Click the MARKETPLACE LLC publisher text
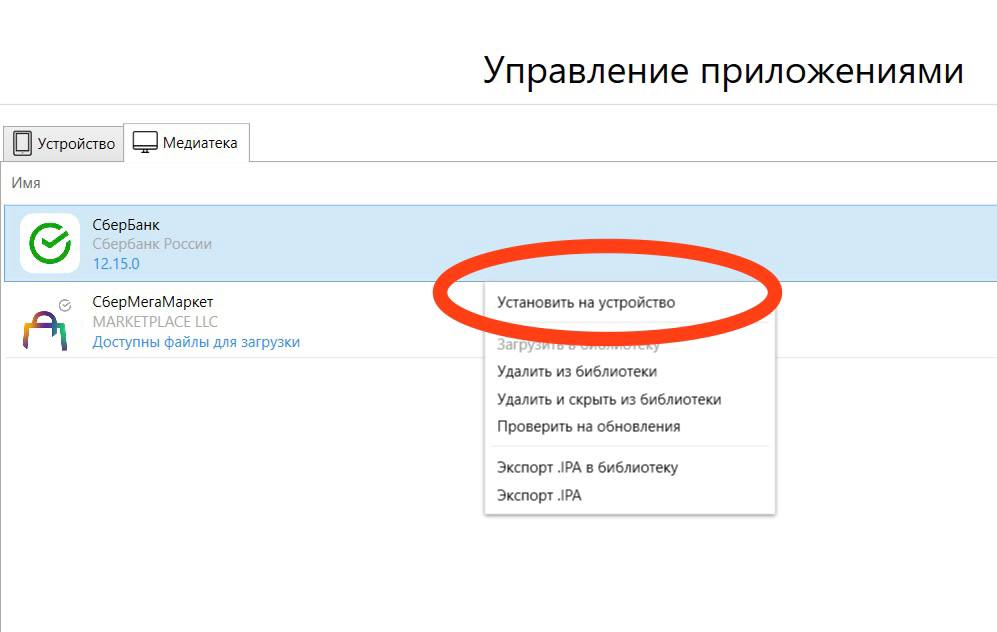 pos(155,322)
